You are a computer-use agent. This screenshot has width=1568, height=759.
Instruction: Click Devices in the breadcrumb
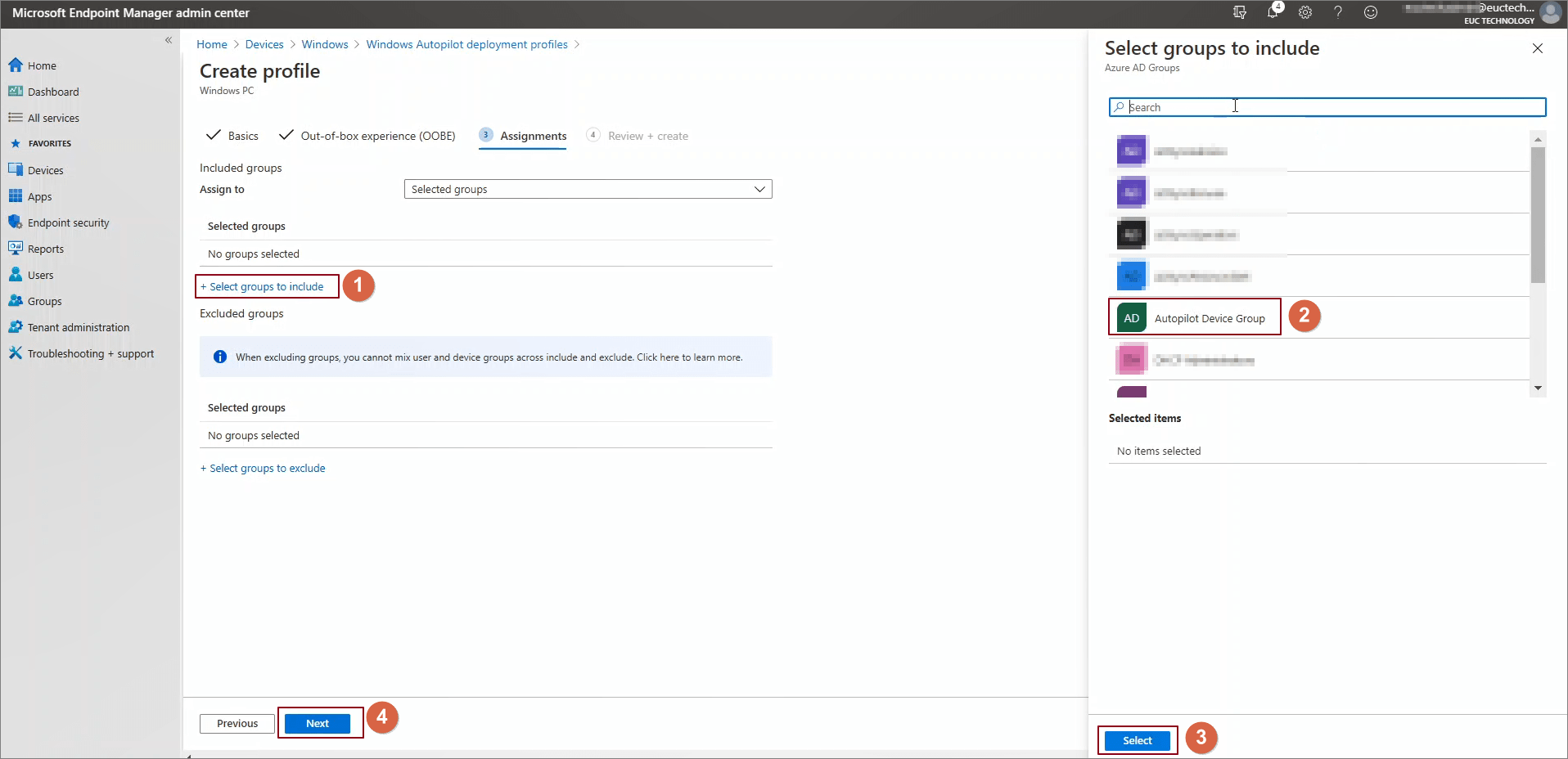264,44
